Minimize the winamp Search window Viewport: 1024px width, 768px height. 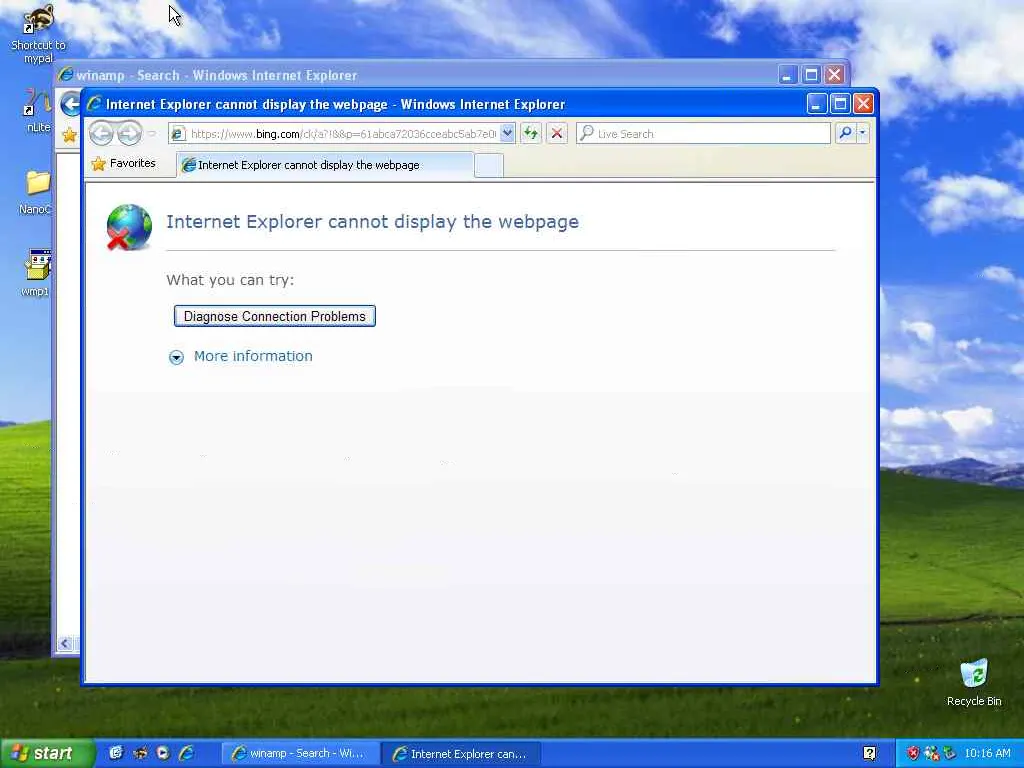788,75
